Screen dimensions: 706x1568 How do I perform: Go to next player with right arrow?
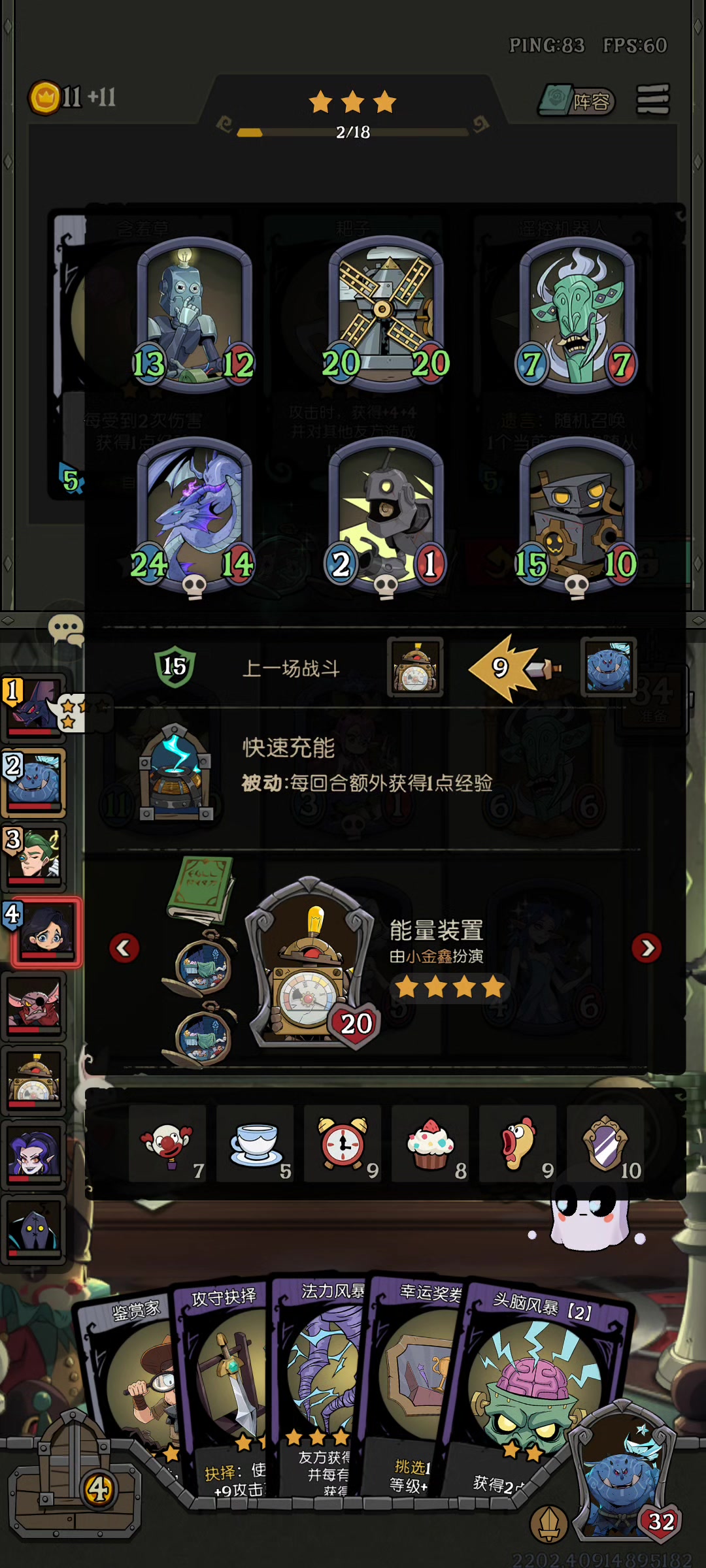647,948
